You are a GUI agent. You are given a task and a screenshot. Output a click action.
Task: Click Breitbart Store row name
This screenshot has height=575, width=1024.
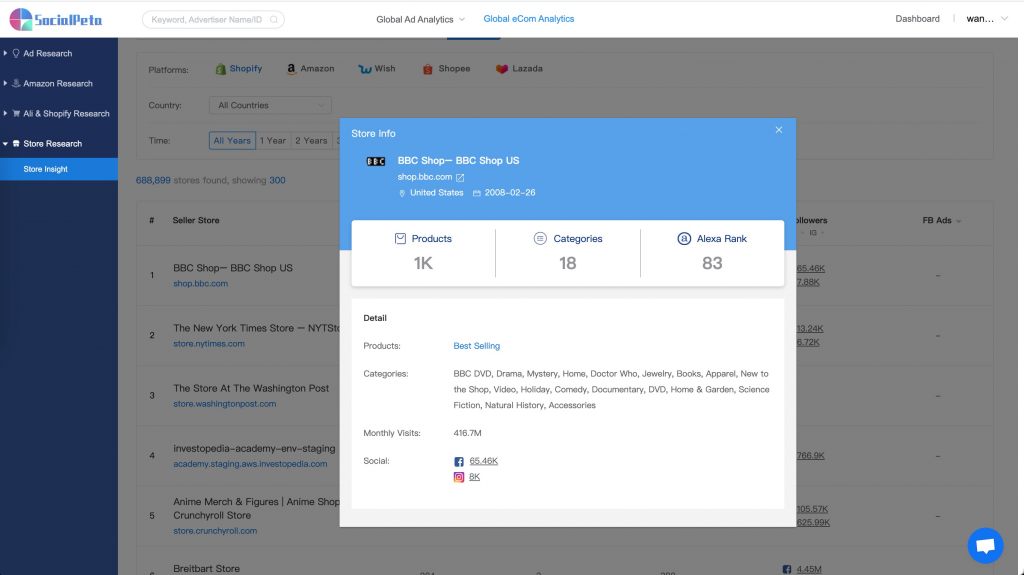[206, 568]
